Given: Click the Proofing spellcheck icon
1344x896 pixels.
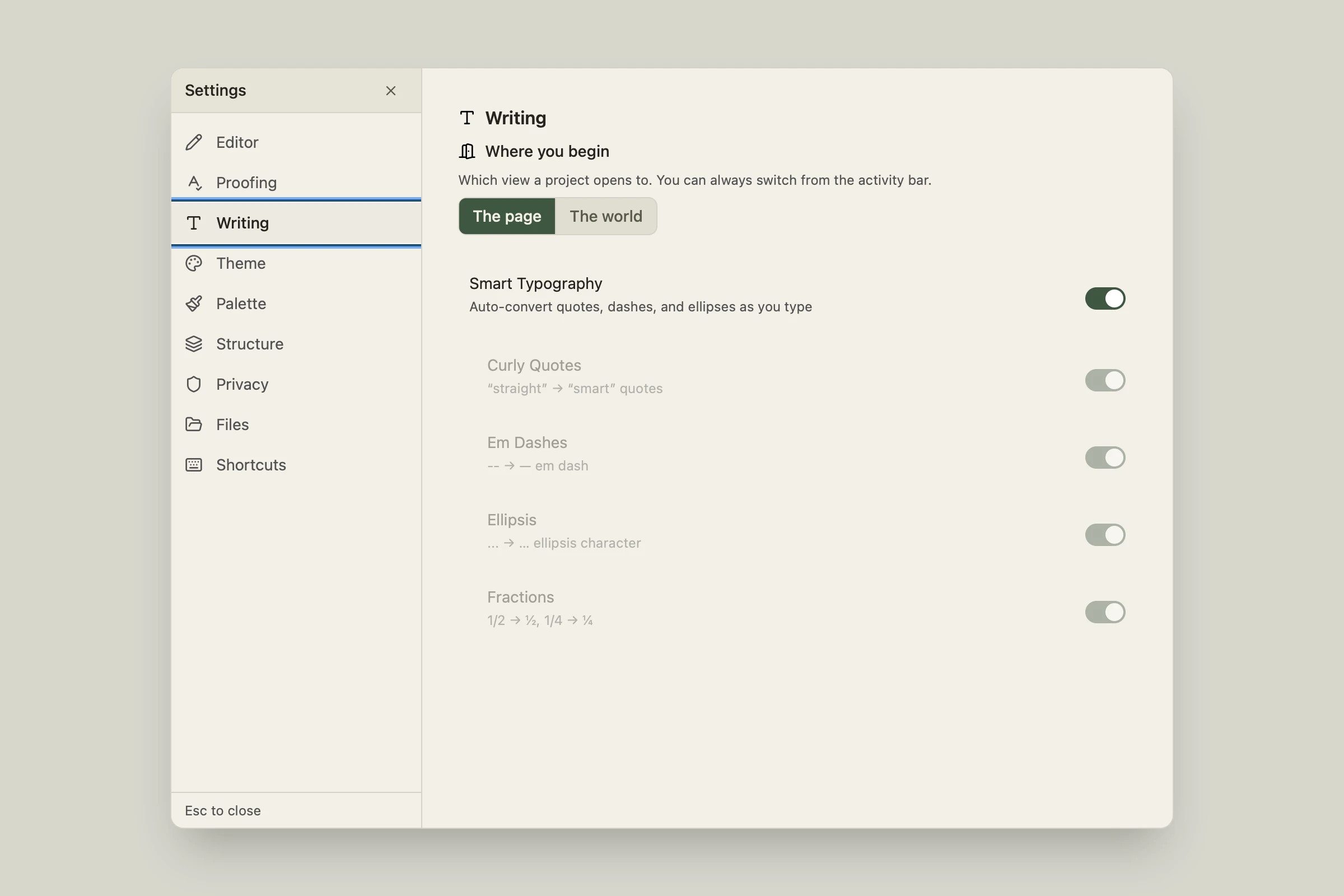Looking at the screenshot, I should click(x=194, y=183).
